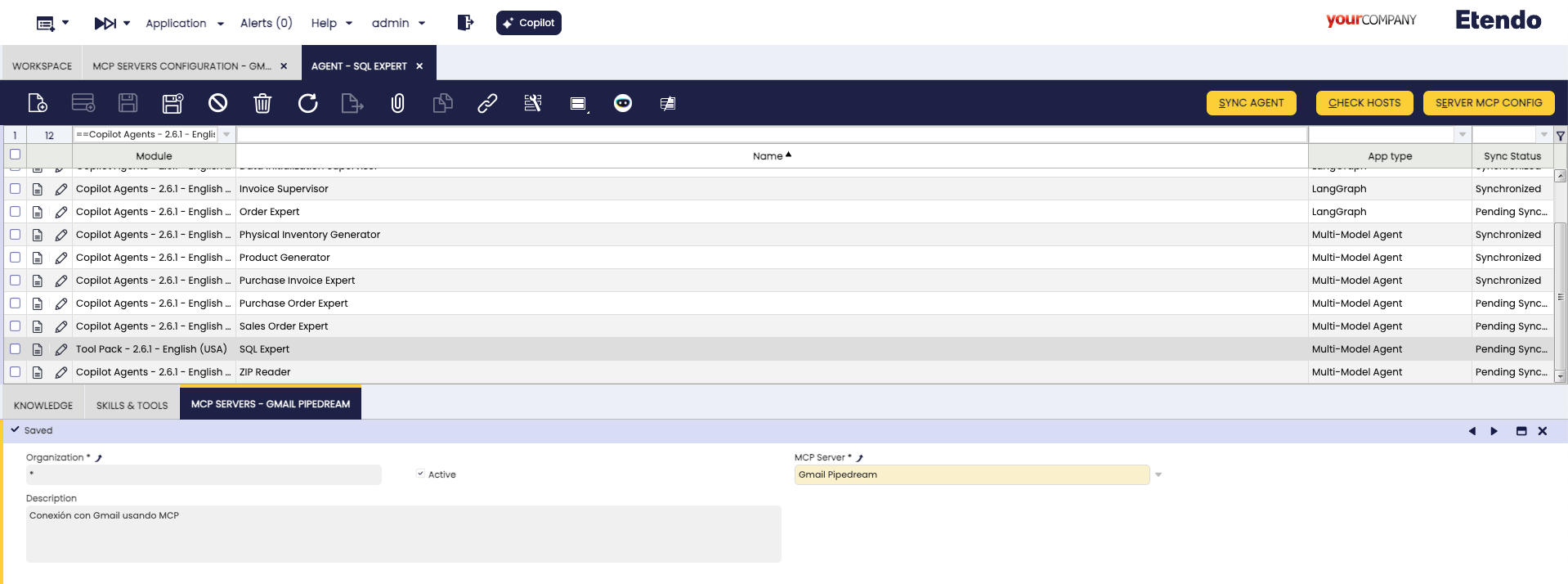The image size is (1568, 584).
Task: Click the Copilot robot face toolbar icon
Action: tap(623, 103)
